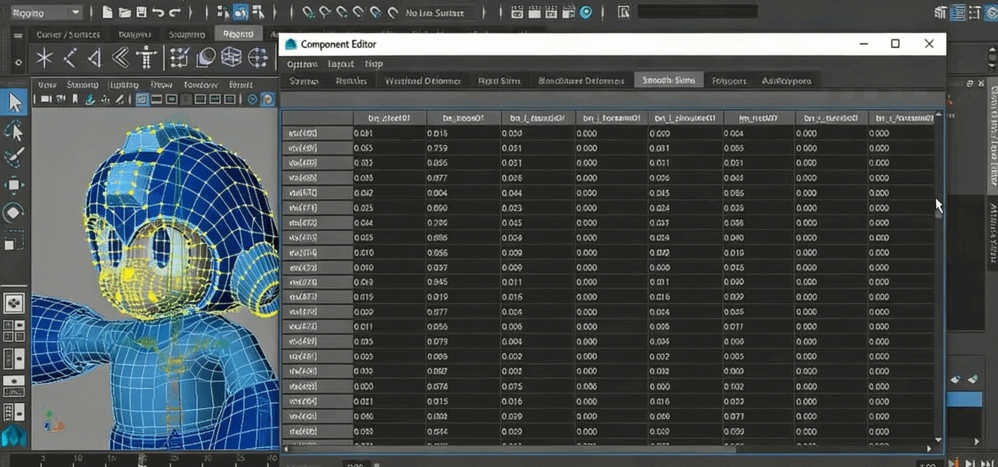998x467 pixels.
Task: Click the Open scene folder icon
Action: point(124,13)
